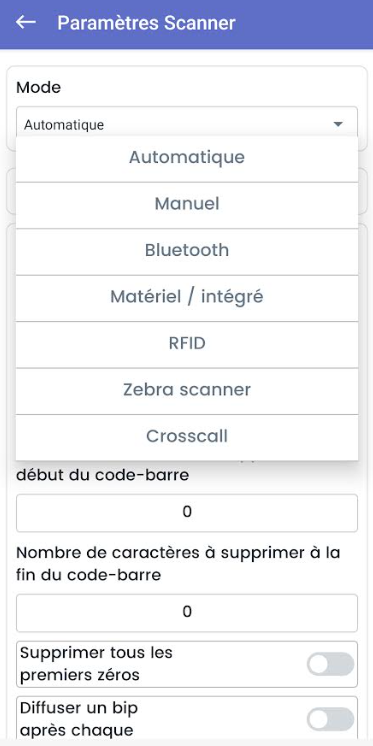The width and height of the screenshot is (373, 746).
Task: Click Diffuser un bip après chaque label
Action: click(79, 719)
